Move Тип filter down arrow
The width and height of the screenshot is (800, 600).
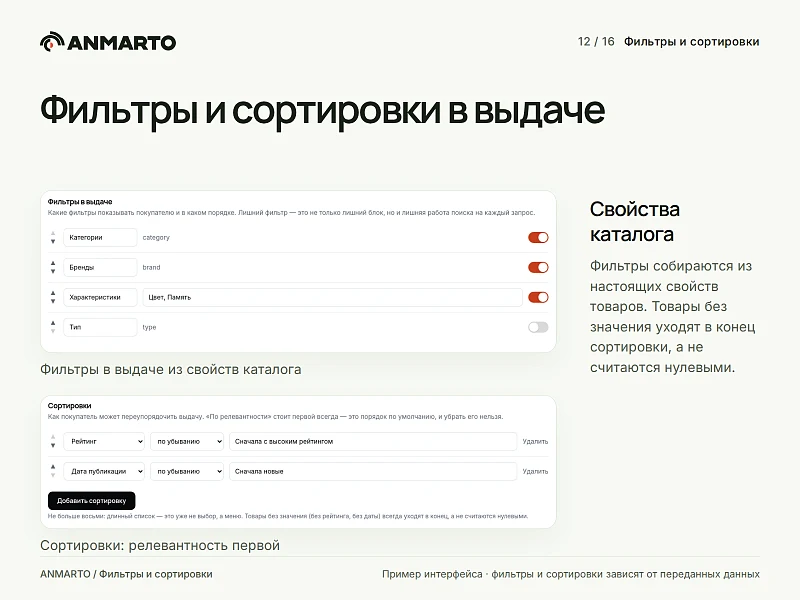[53, 331]
